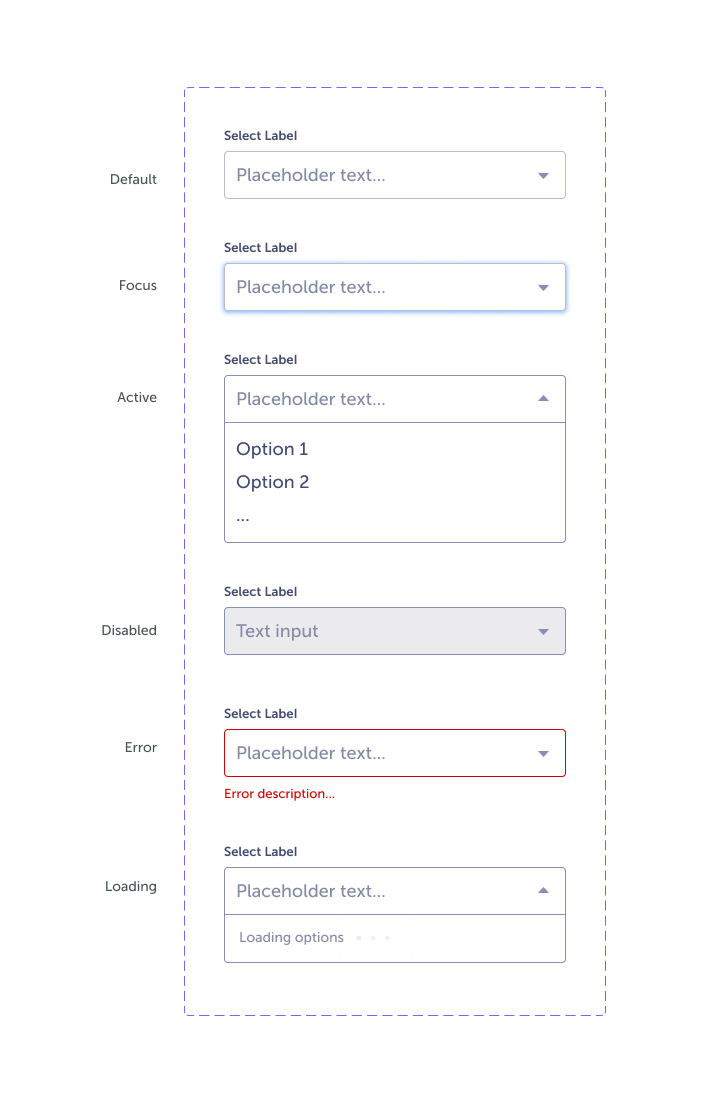This screenshot has width=703, height=1106.
Task: Click the dropdown arrow on the Error select
Action: click(x=543, y=753)
